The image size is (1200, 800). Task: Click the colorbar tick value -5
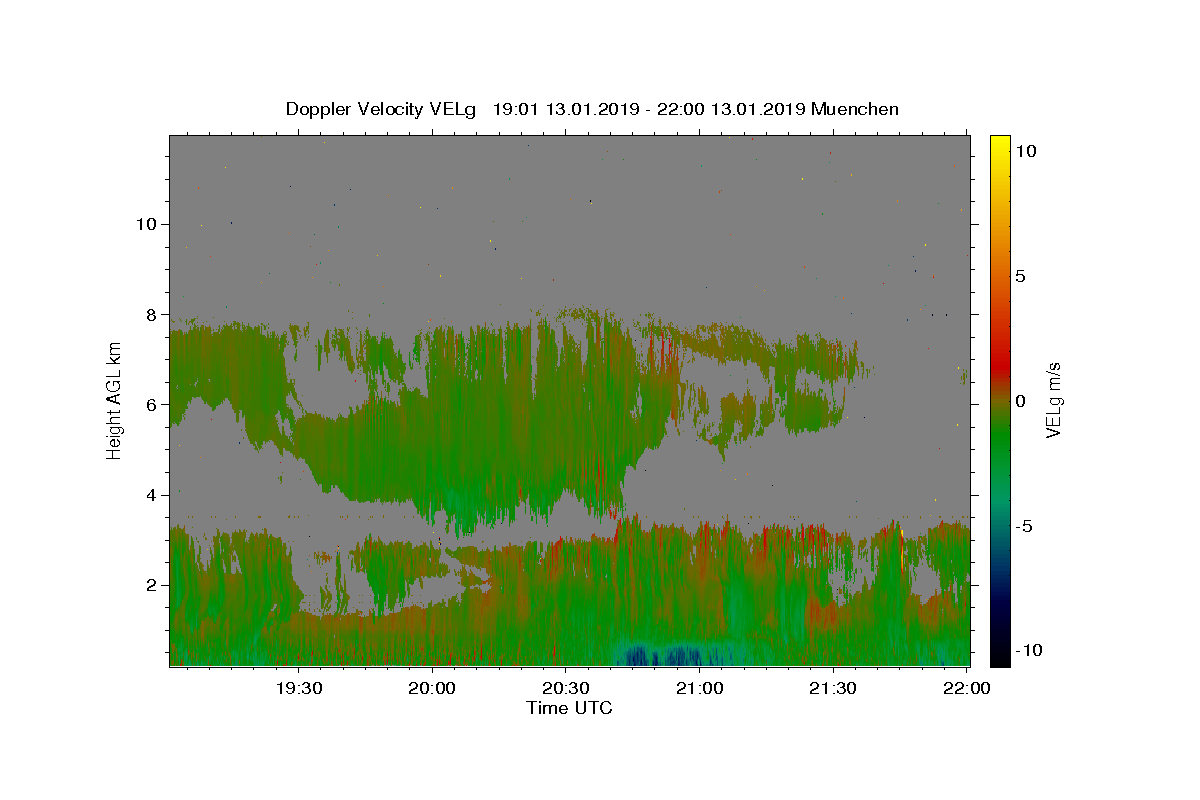(x=1024, y=526)
